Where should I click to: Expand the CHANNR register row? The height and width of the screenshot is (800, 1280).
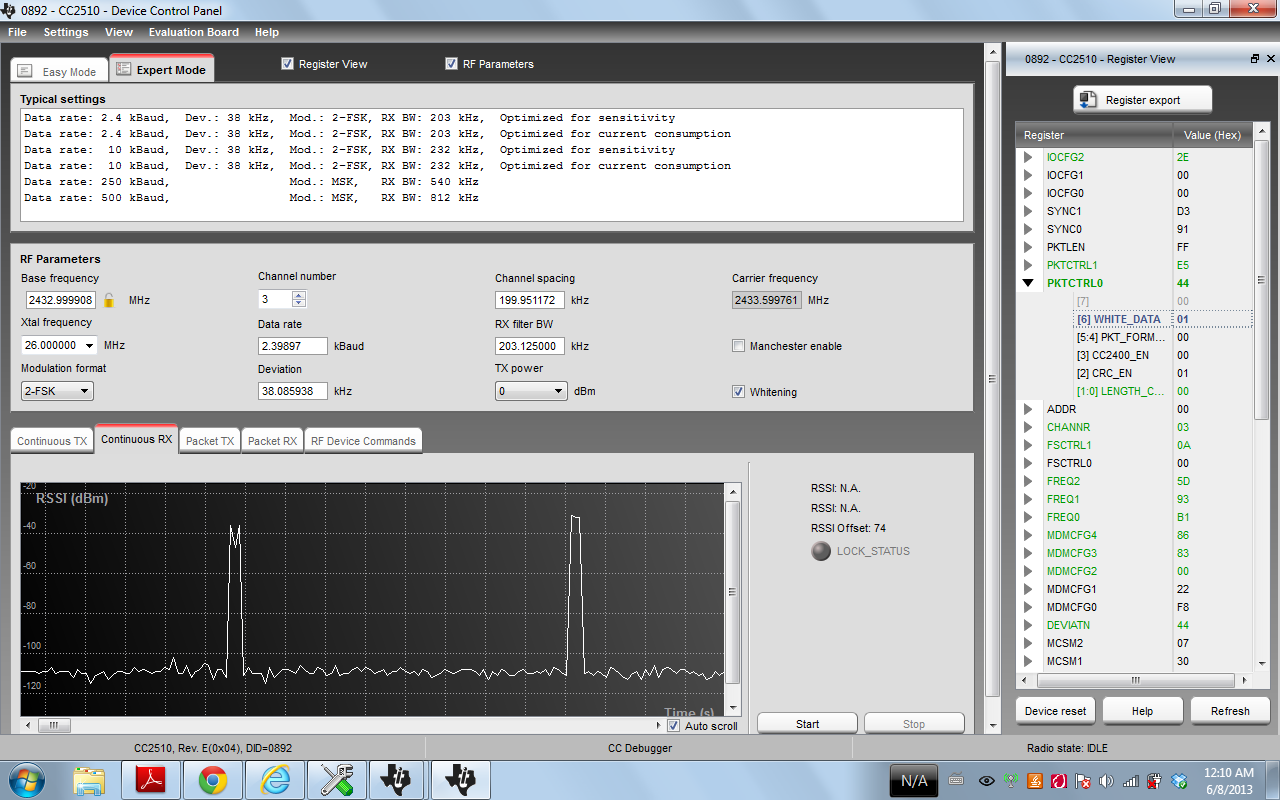1028,427
